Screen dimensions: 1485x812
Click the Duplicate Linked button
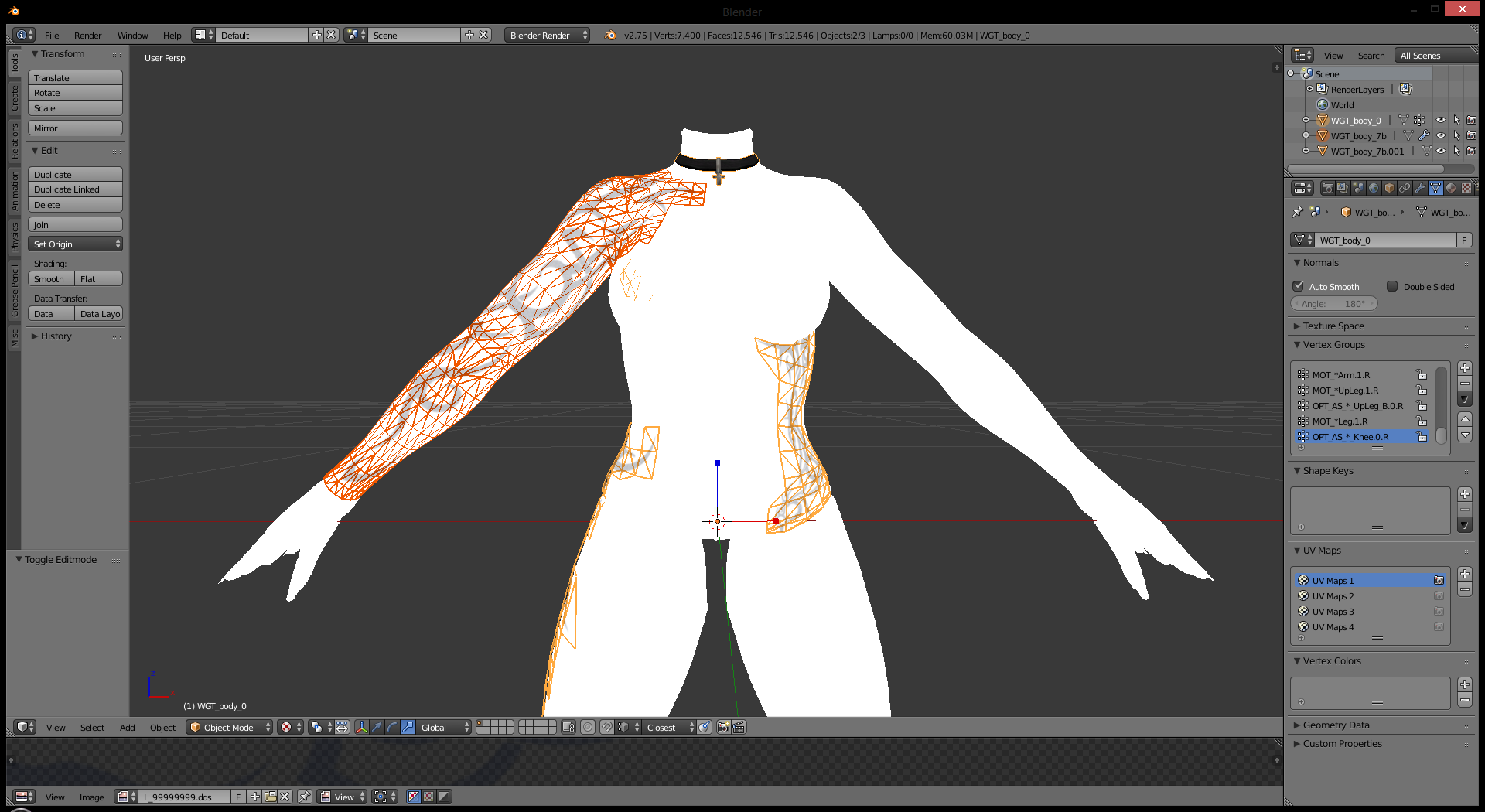coord(76,189)
